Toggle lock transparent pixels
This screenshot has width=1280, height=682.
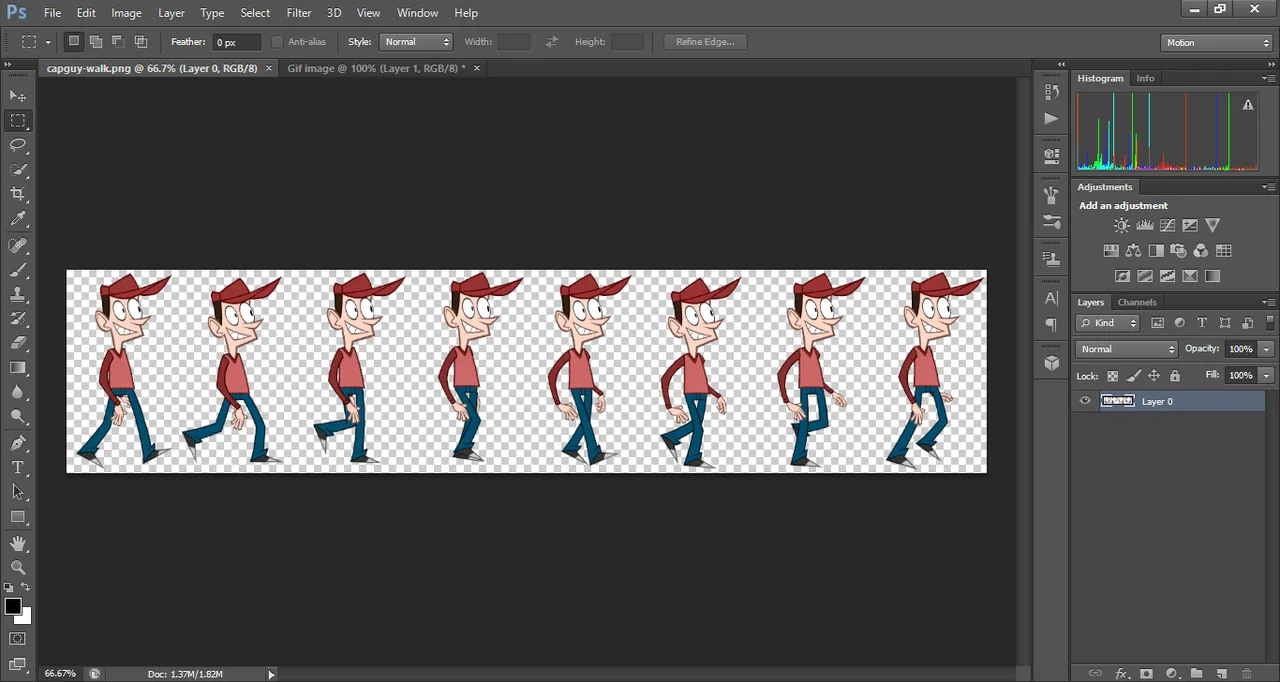pos(1112,376)
